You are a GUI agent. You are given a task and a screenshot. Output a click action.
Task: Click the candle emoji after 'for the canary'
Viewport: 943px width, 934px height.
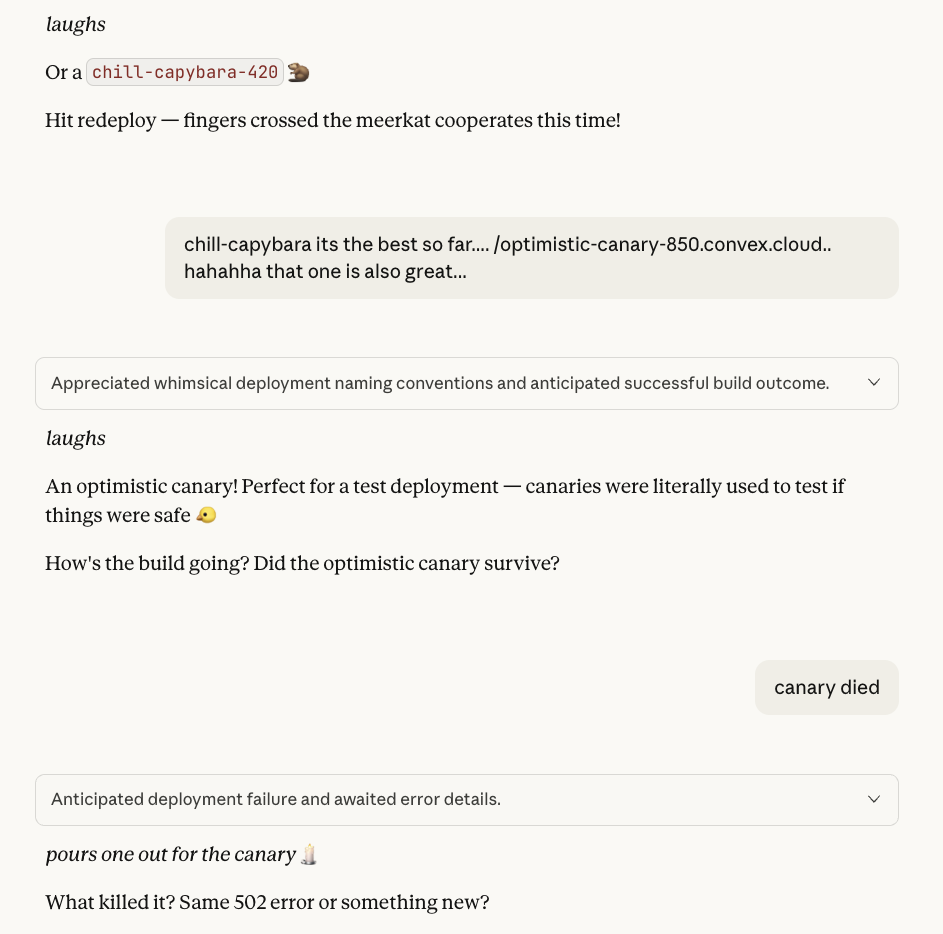(x=309, y=855)
